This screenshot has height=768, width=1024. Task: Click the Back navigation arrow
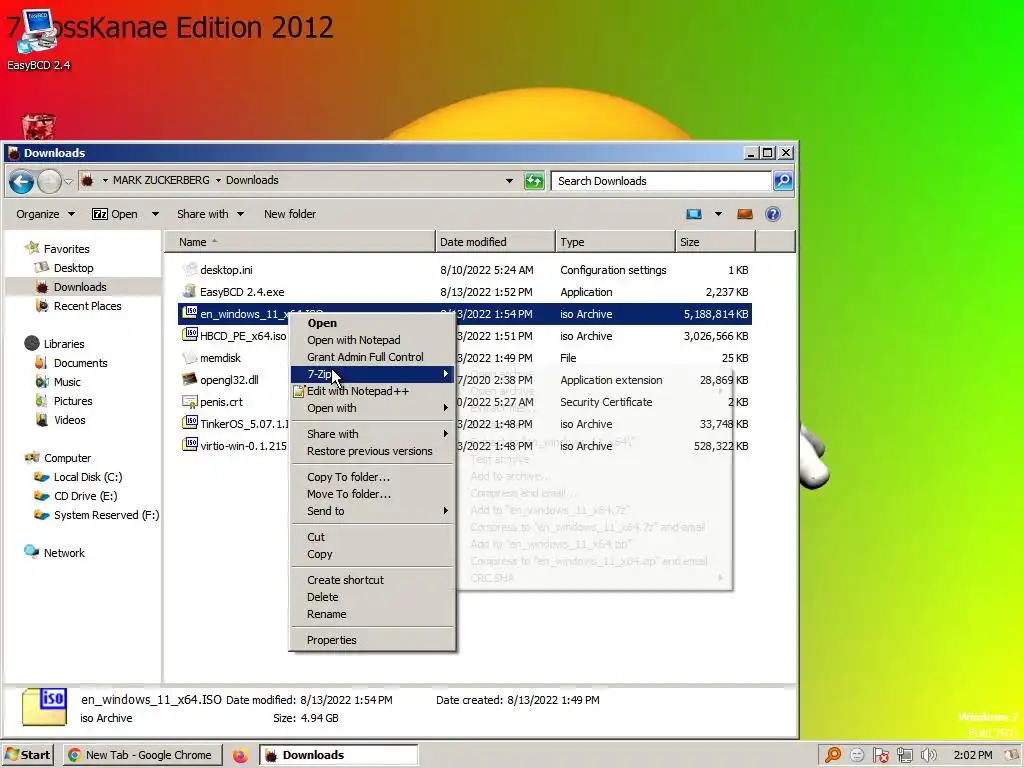click(22, 181)
